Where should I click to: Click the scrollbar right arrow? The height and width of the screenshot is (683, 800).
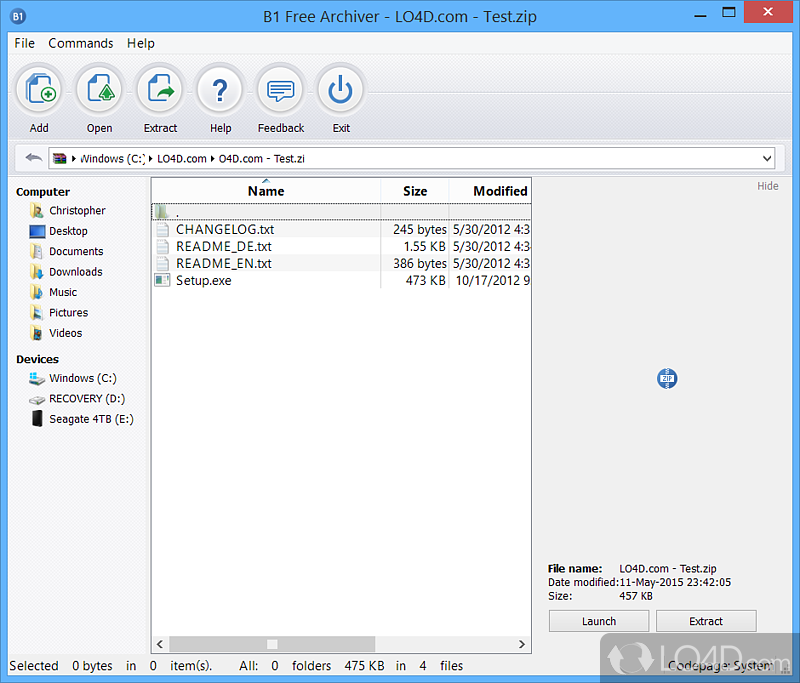pos(521,644)
